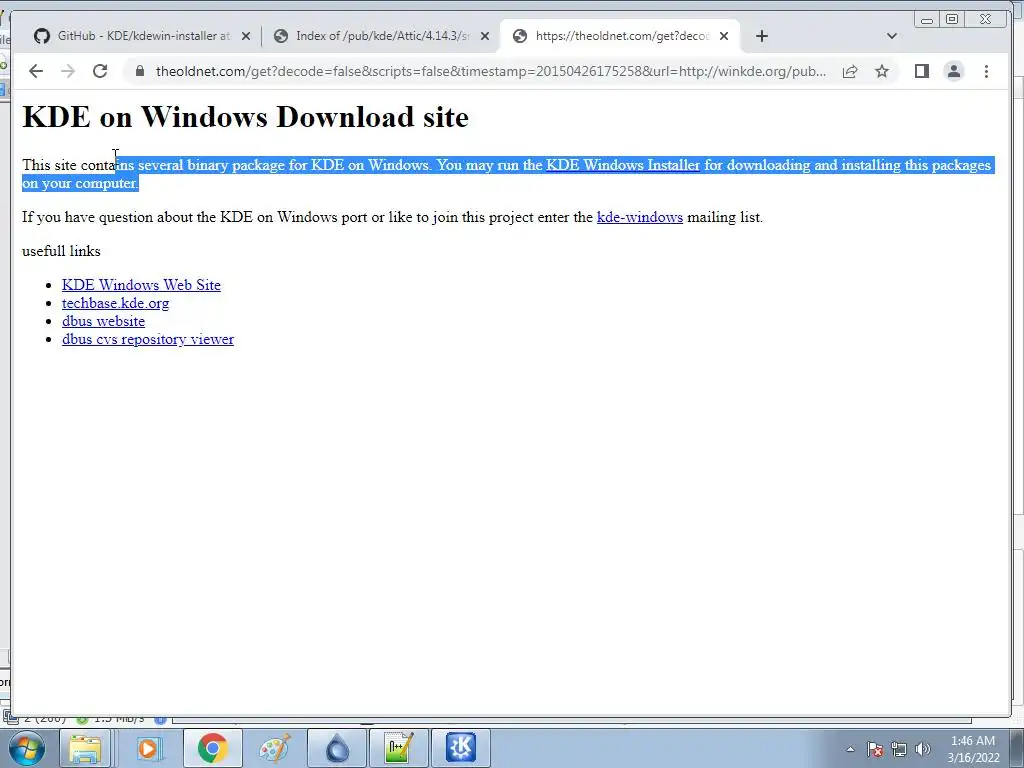Maximize the Chrome window
Viewport: 1024px width, 768px height.
tap(952, 19)
